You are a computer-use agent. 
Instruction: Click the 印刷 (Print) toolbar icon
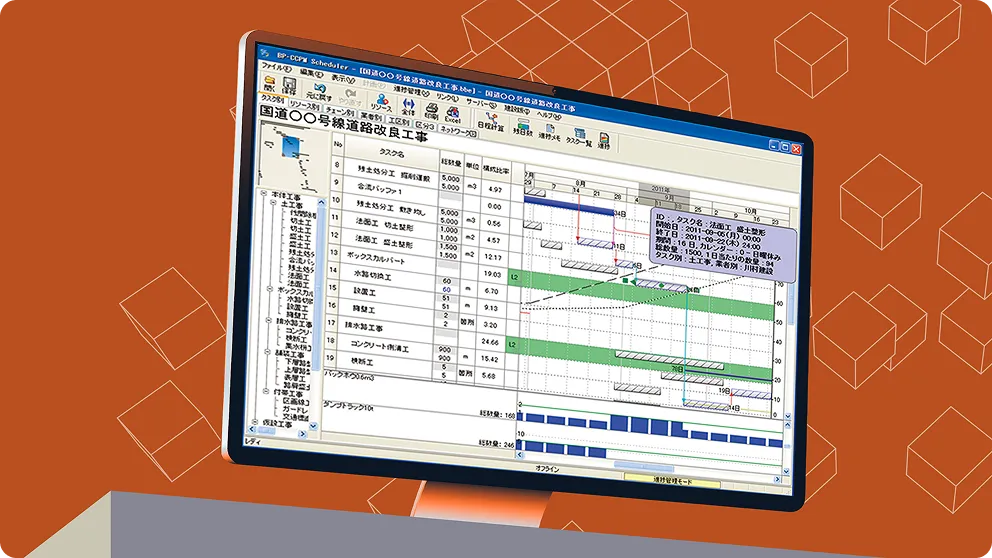(431, 108)
